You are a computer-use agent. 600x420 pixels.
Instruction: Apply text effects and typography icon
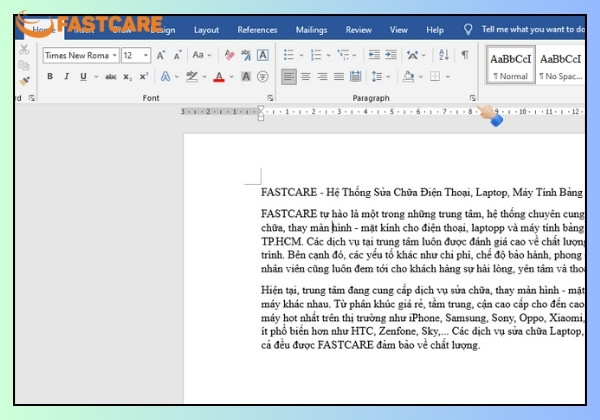(x=165, y=77)
